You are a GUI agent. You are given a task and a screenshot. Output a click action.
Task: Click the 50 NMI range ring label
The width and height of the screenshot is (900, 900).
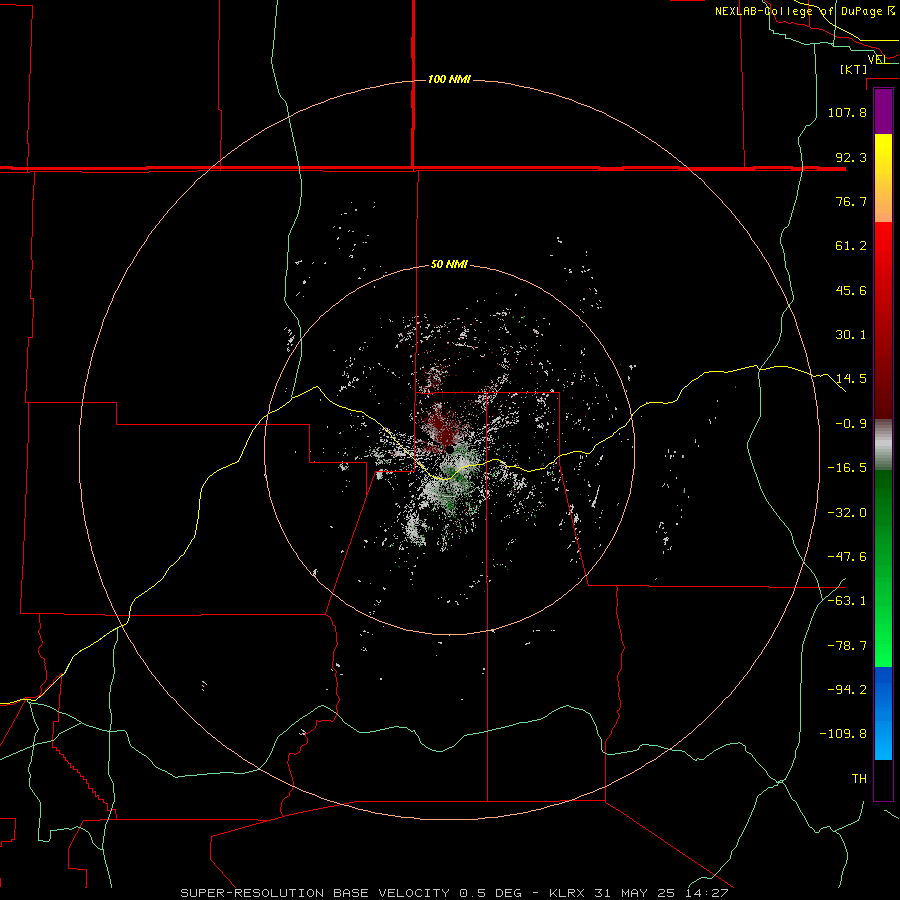(x=449, y=264)
